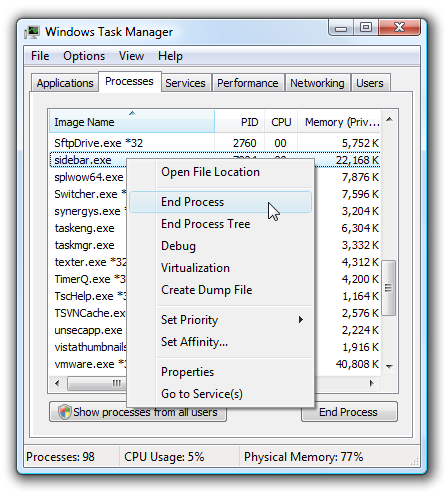Choose Go to Service(s)
Viewport: 446px width, 492px height.
click(x=220, y=394)
